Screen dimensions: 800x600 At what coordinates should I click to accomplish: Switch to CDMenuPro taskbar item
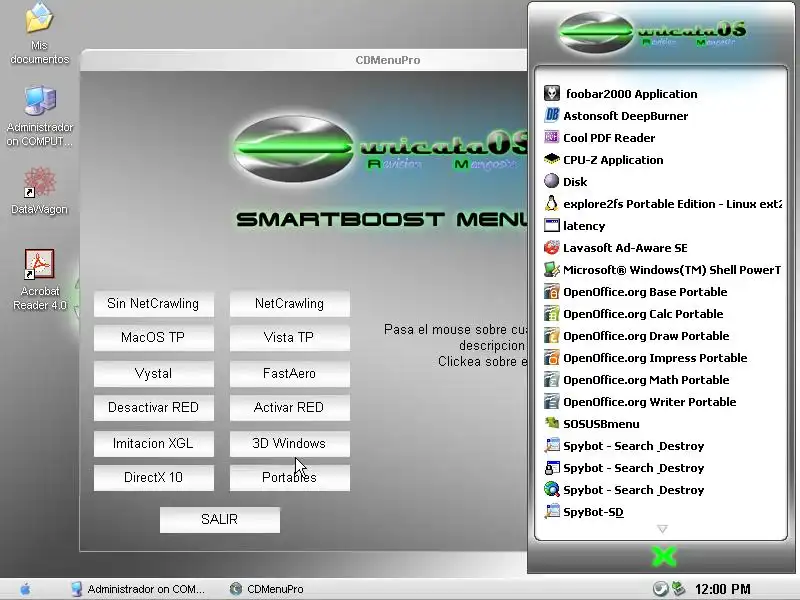[x=267, y=589]
